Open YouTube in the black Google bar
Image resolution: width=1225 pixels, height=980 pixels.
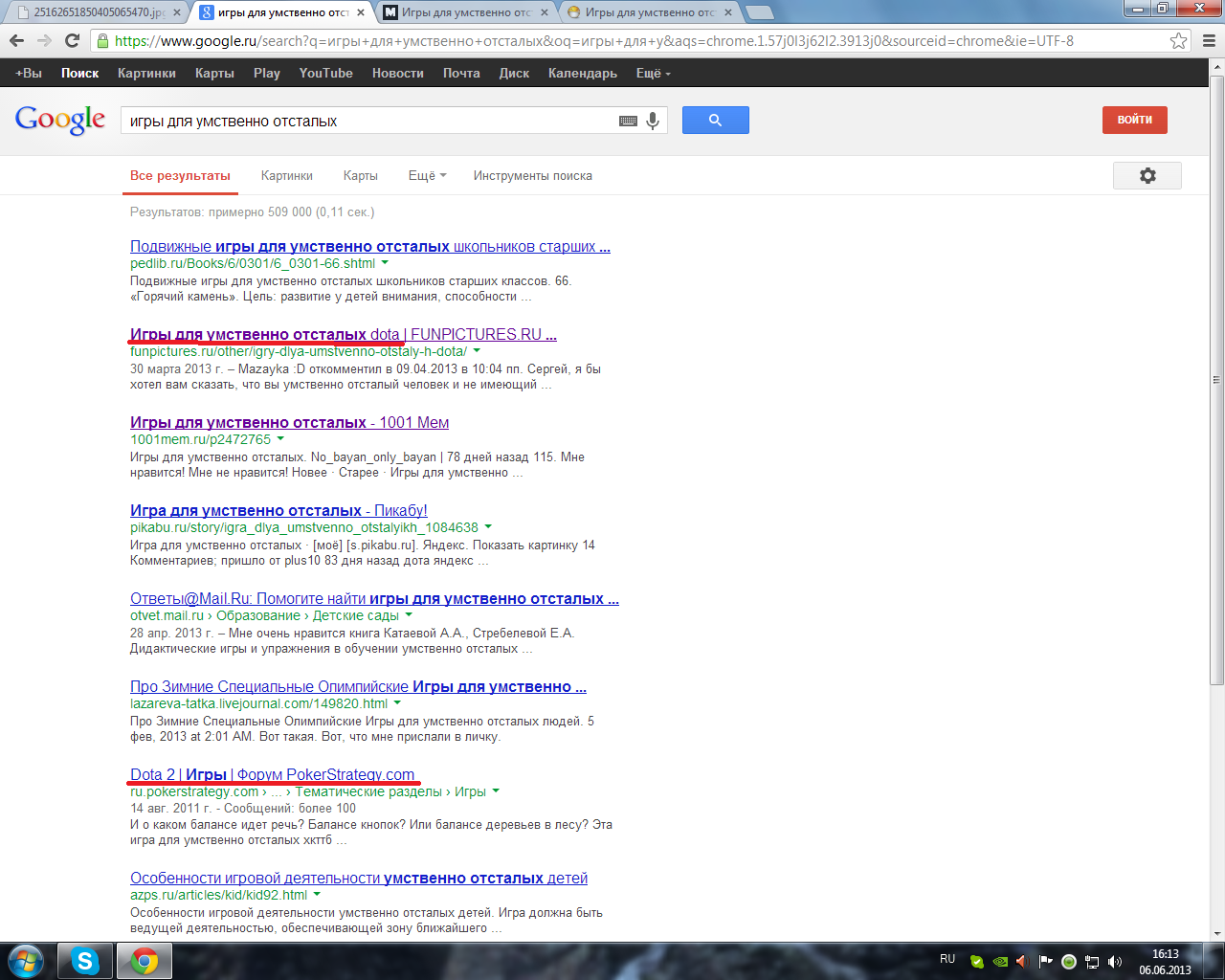click(325, 73)
